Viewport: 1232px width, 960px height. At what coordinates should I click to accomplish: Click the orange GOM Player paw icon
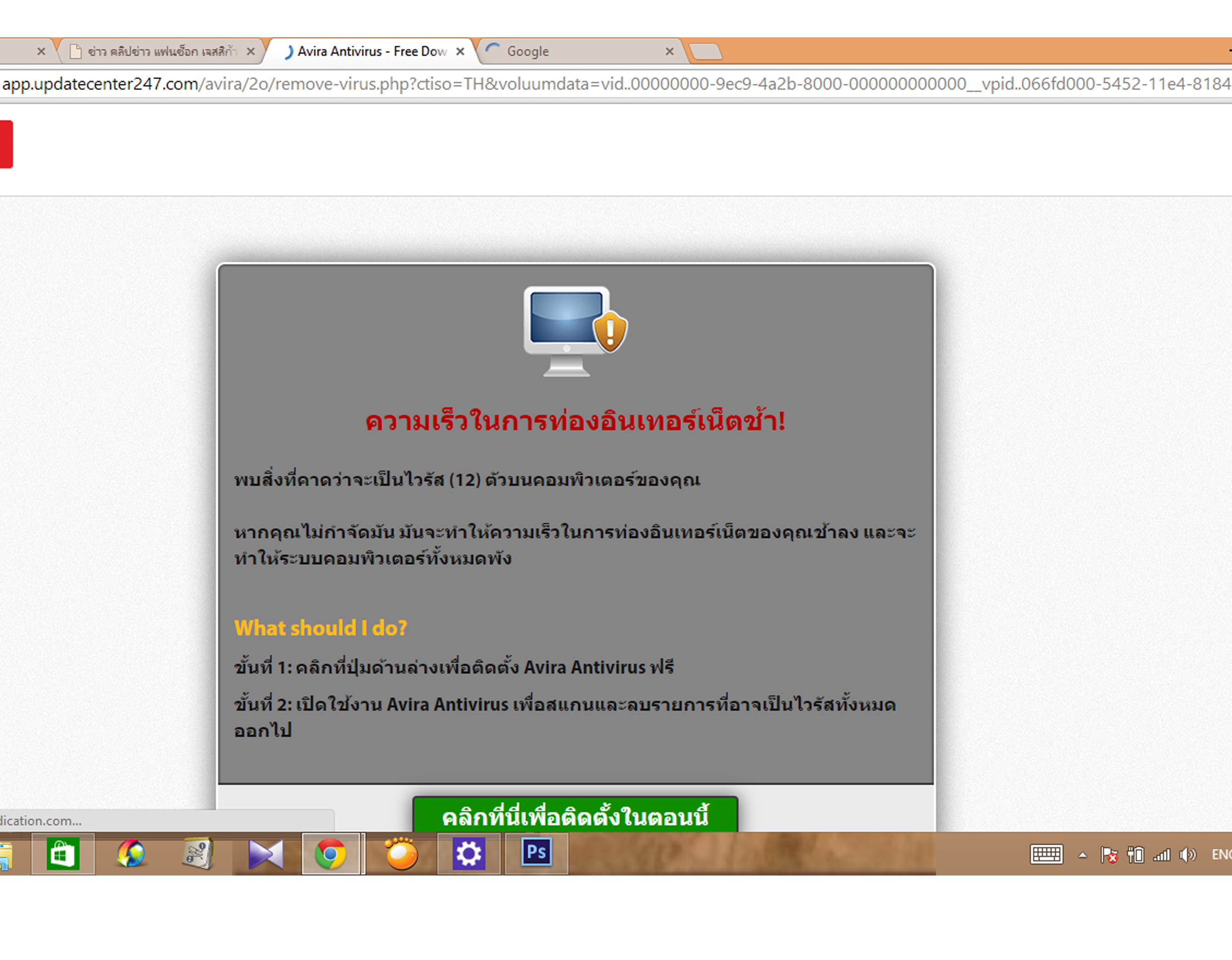click(401, 855)
